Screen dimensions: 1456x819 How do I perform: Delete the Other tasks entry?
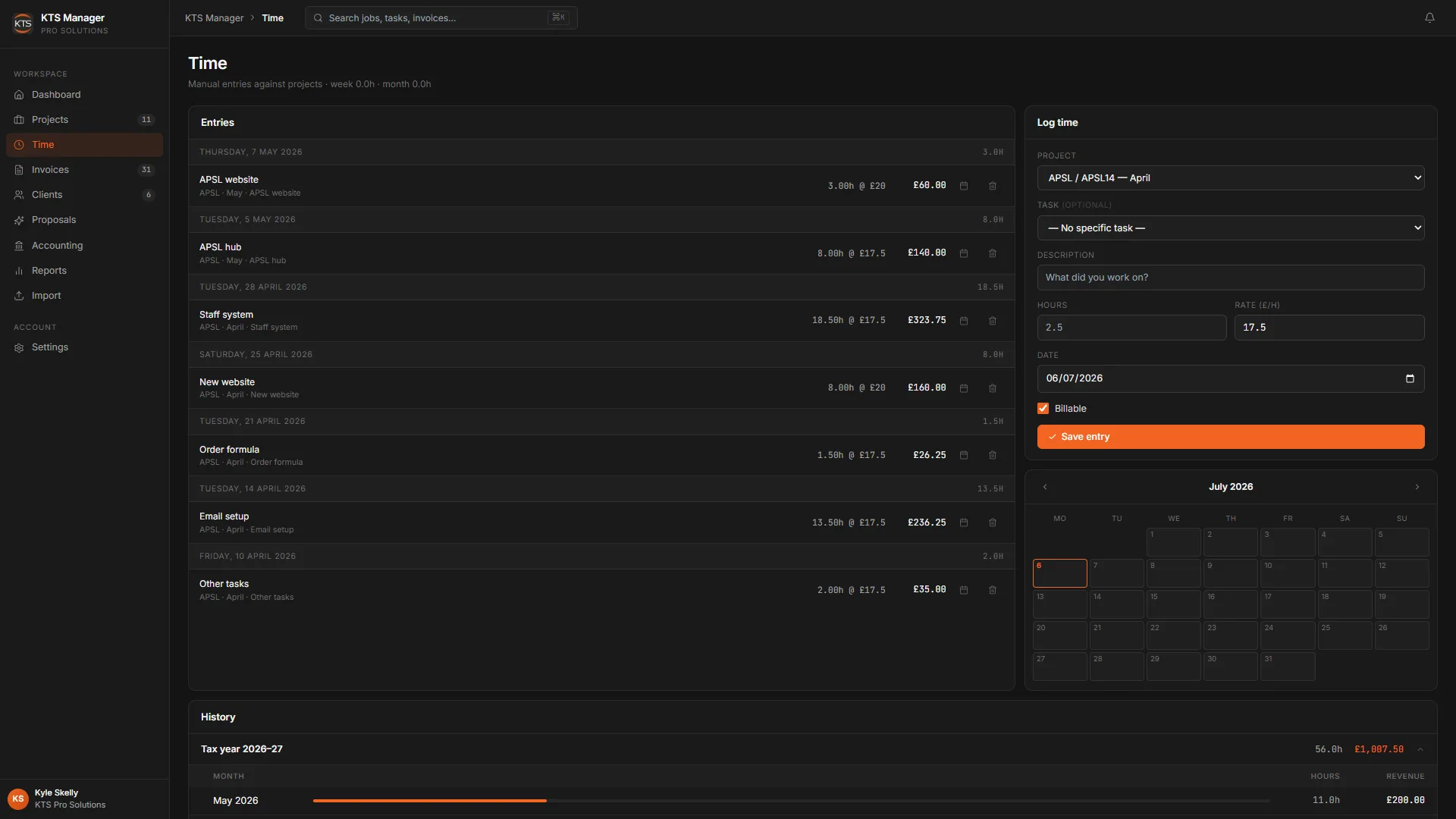coord(993,590)
